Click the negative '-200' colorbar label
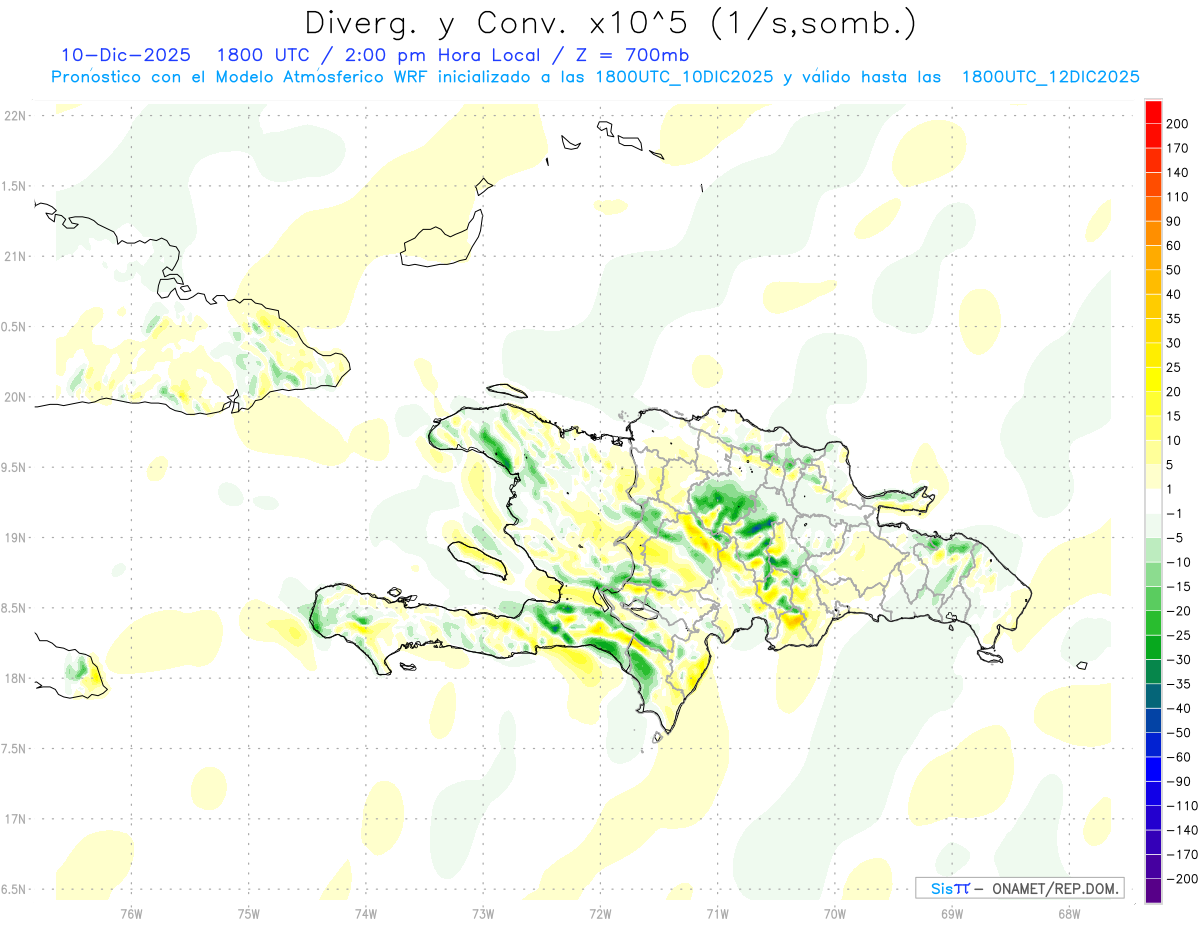Image resolution: width=1200 pixels, height=927 pixels. (1182, 878)
